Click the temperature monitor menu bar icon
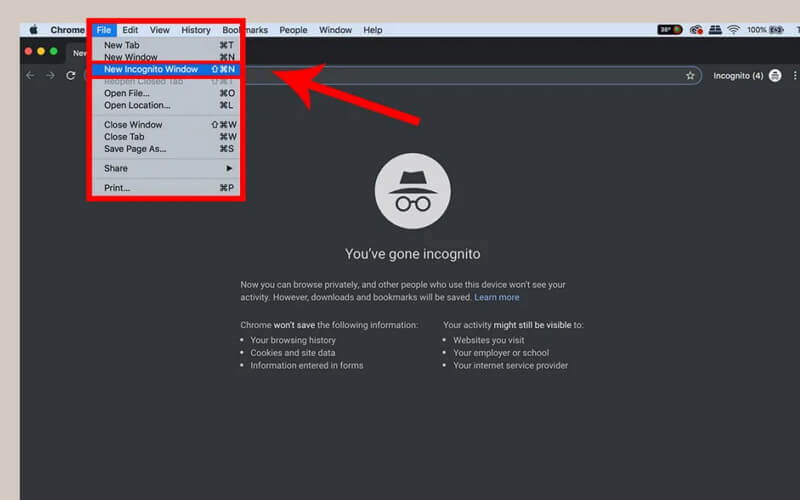 click(670, 30)
